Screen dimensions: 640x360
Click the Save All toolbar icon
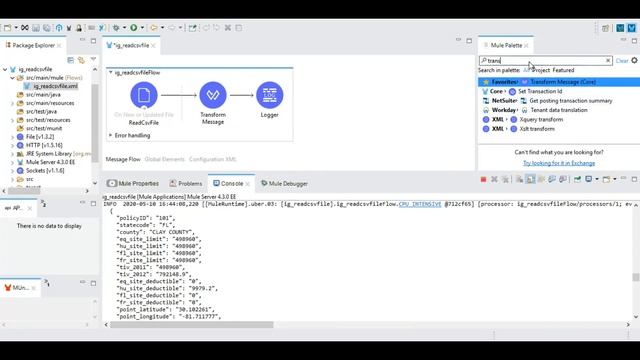[47, 28]
